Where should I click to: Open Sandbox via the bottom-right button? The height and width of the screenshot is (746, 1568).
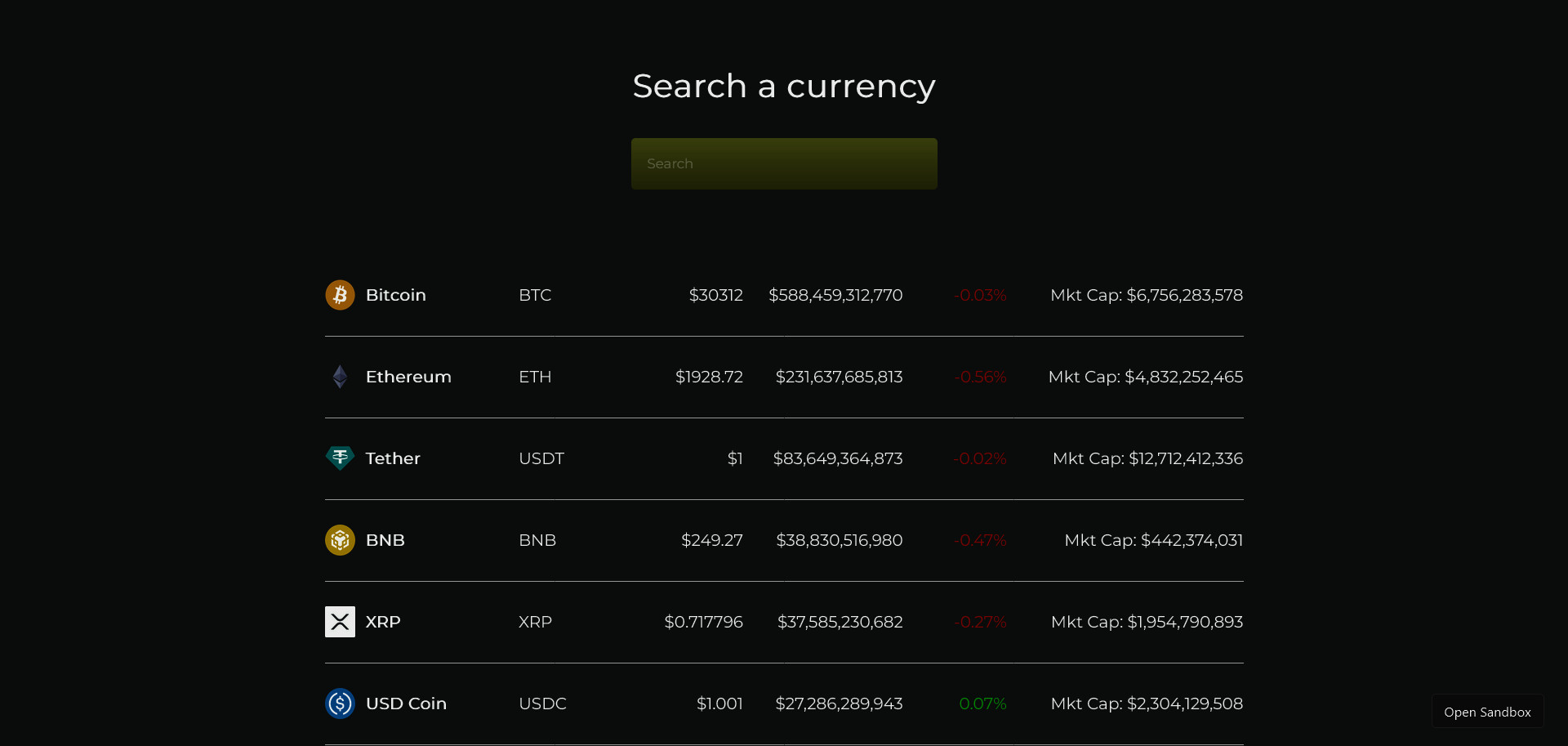pyautogui.click(x=1487, y=712)
